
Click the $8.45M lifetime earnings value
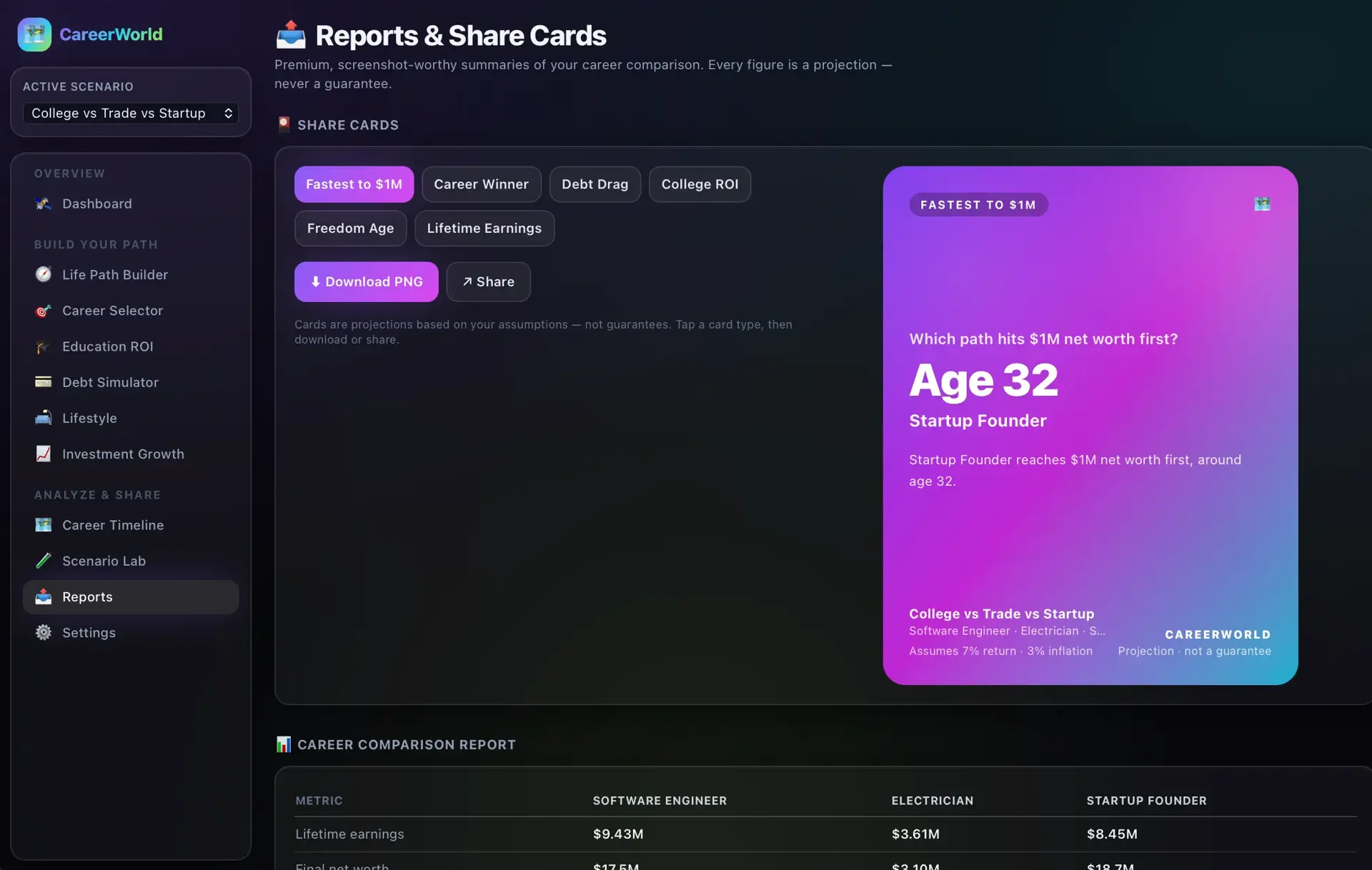click(x=1112, y=834)
